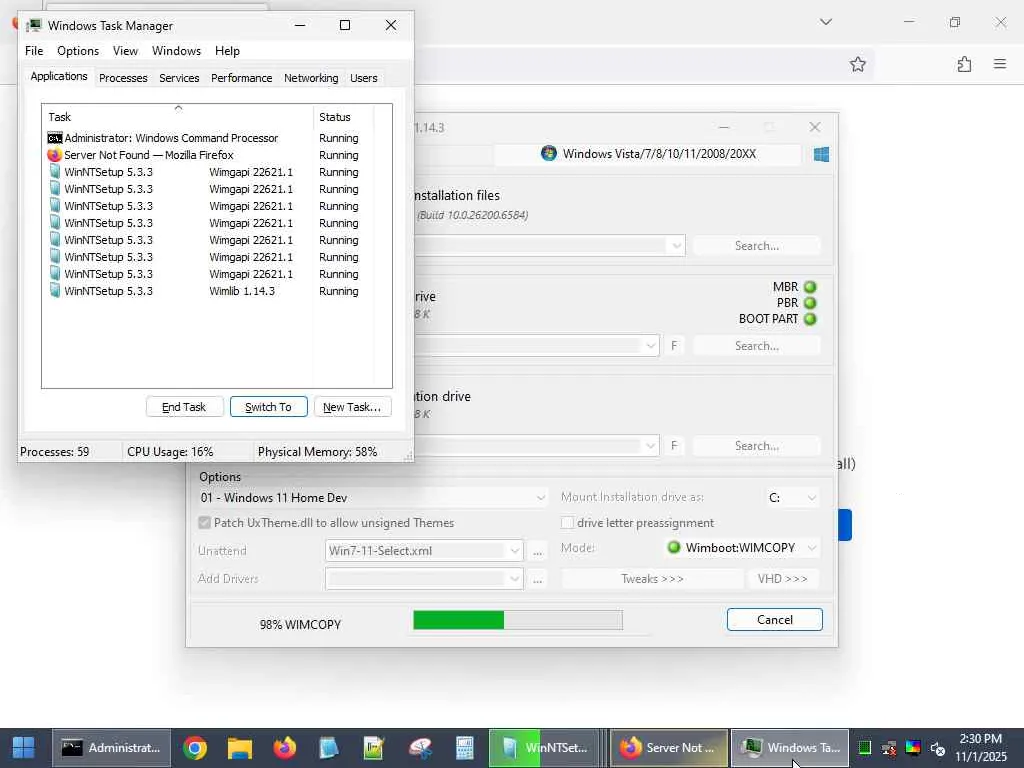Click the pinned Firefox taskbar icon
This screenshot has width=1024, height=768.
285,748
